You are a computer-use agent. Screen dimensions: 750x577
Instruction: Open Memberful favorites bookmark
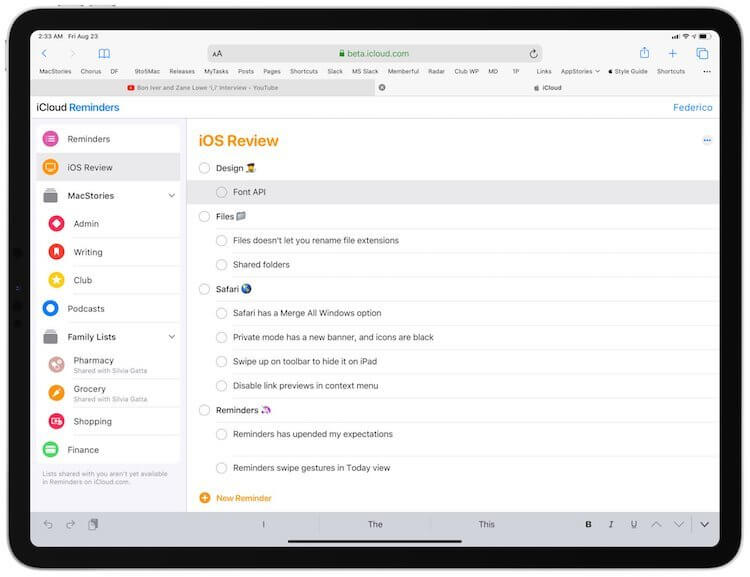[403, 71]
